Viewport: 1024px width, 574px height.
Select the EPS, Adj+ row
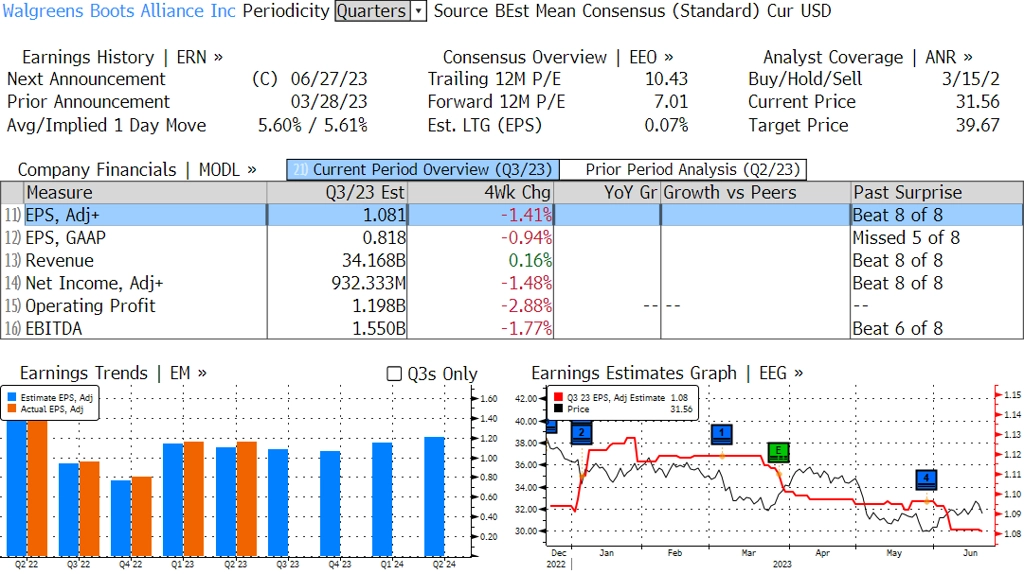tap(512, 215)
